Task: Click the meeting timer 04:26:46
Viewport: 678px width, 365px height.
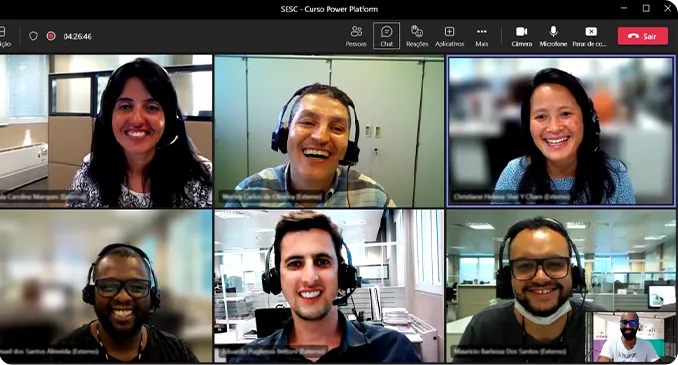Action: (x=77, y=36)
